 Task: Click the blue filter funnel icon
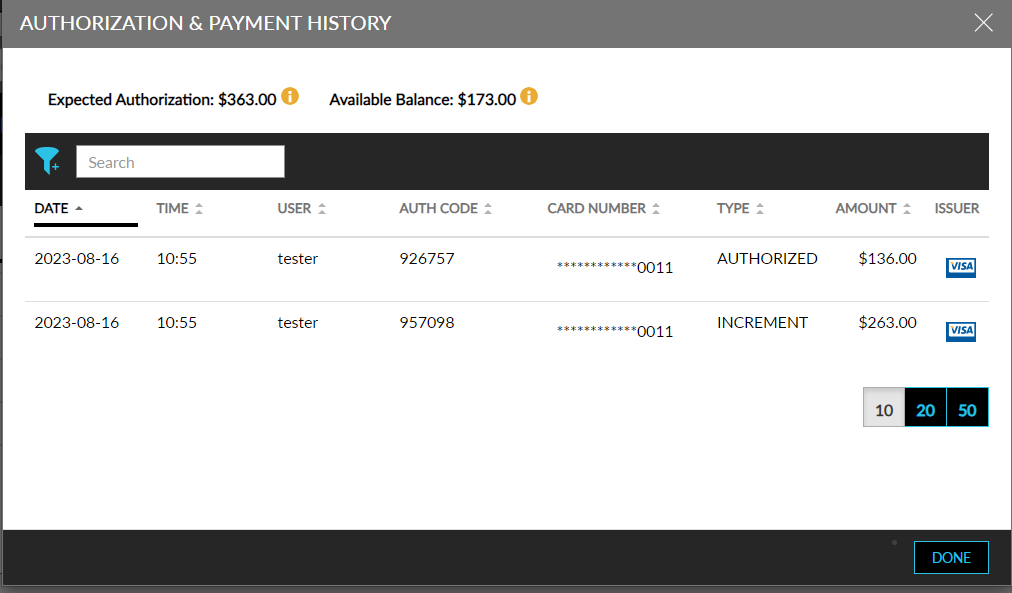tap(48, 160)
